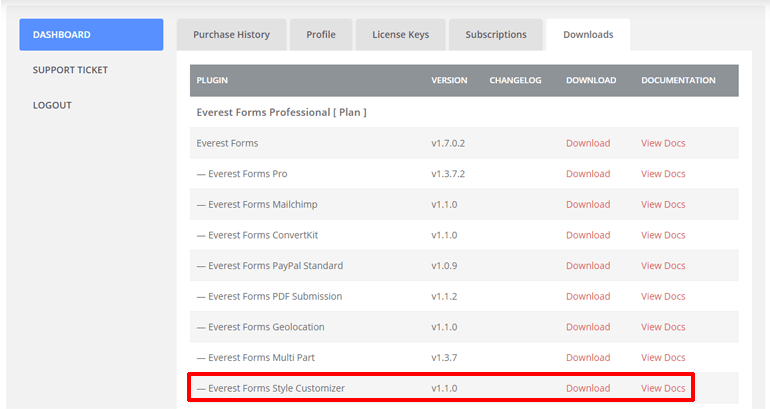Switch to the Purchase History tab
This screenshot has width=770, height=409.
(x=231, y=35)
